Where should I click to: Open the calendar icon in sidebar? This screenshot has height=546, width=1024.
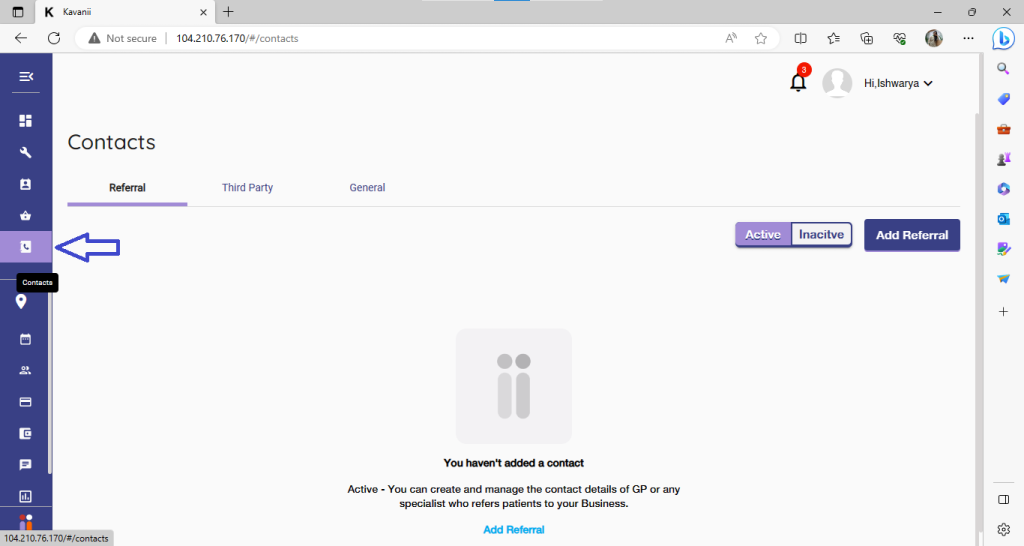(x=26, y=339)
